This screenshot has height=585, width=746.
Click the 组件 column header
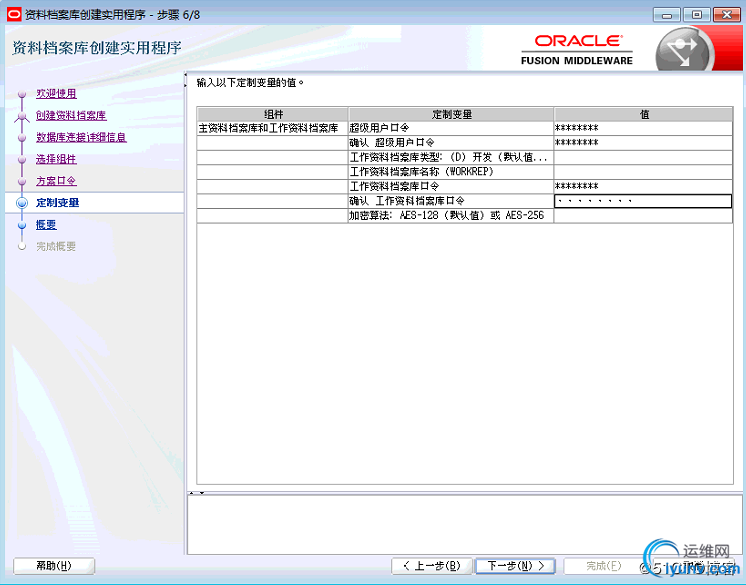(273, 114)
